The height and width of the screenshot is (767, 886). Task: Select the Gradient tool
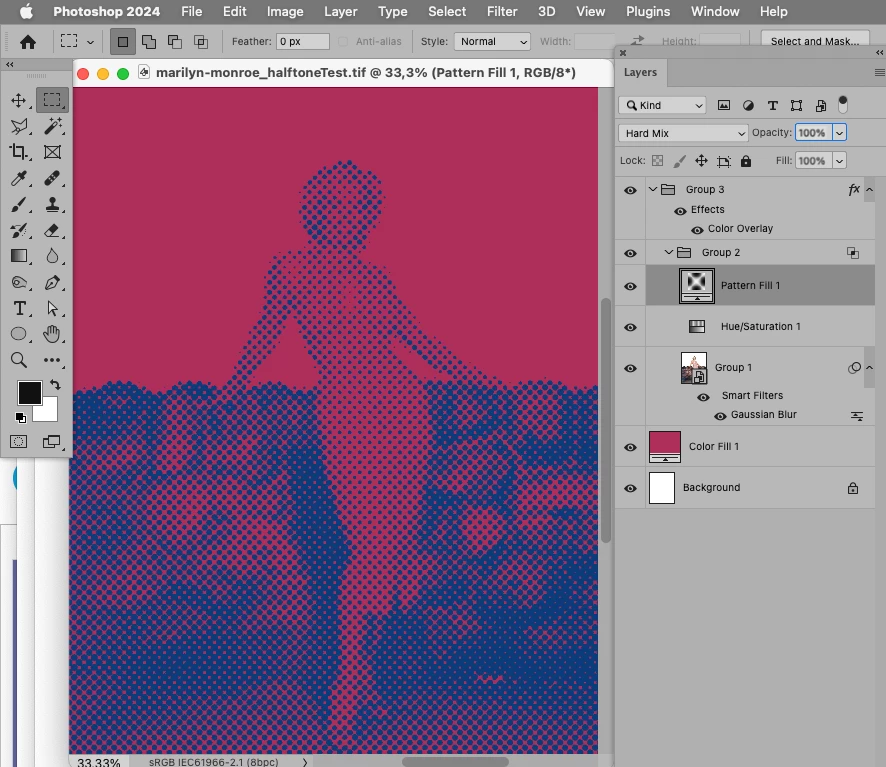point(19,256)
